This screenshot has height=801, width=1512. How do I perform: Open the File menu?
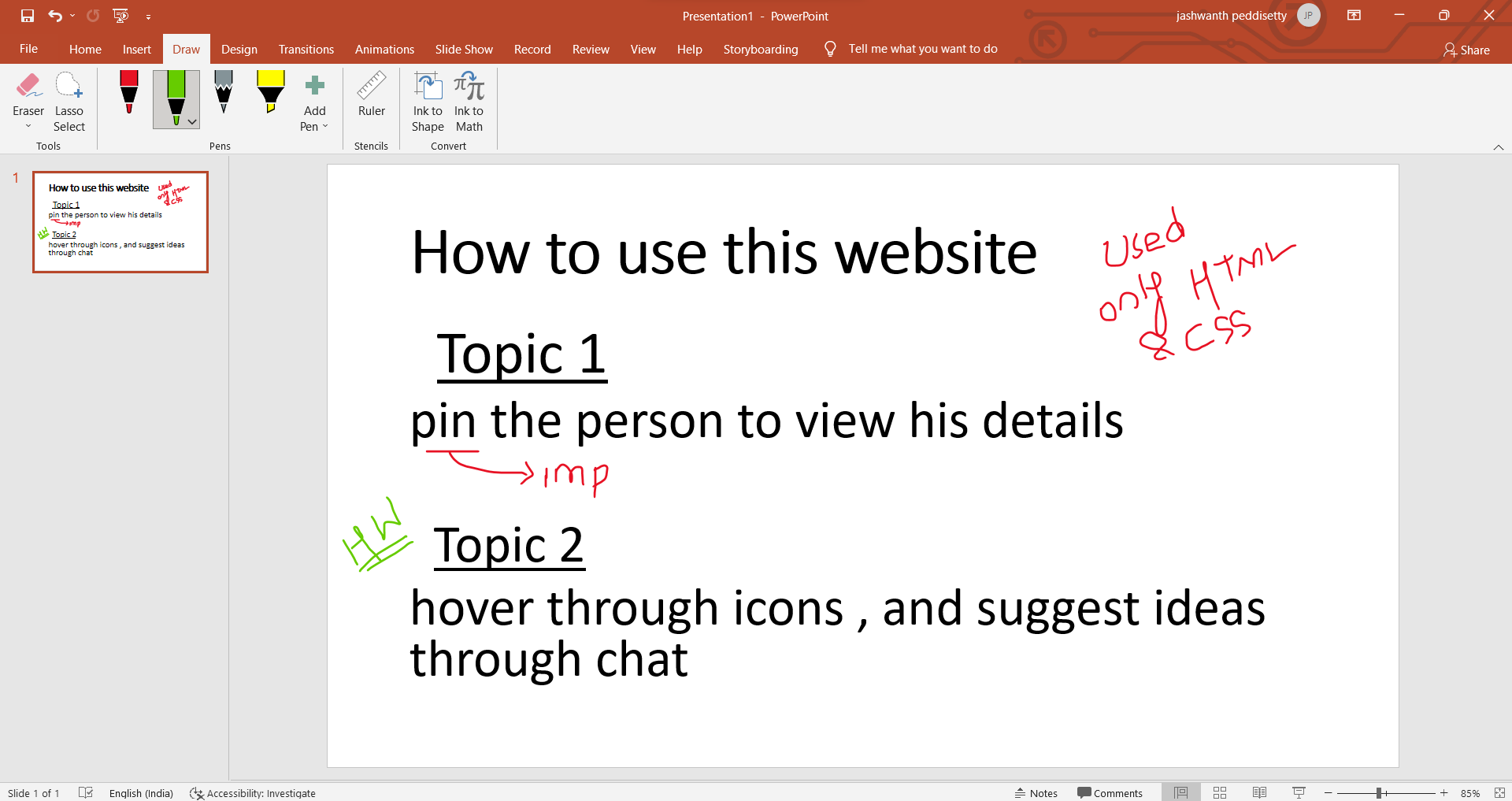click(28, 49)
